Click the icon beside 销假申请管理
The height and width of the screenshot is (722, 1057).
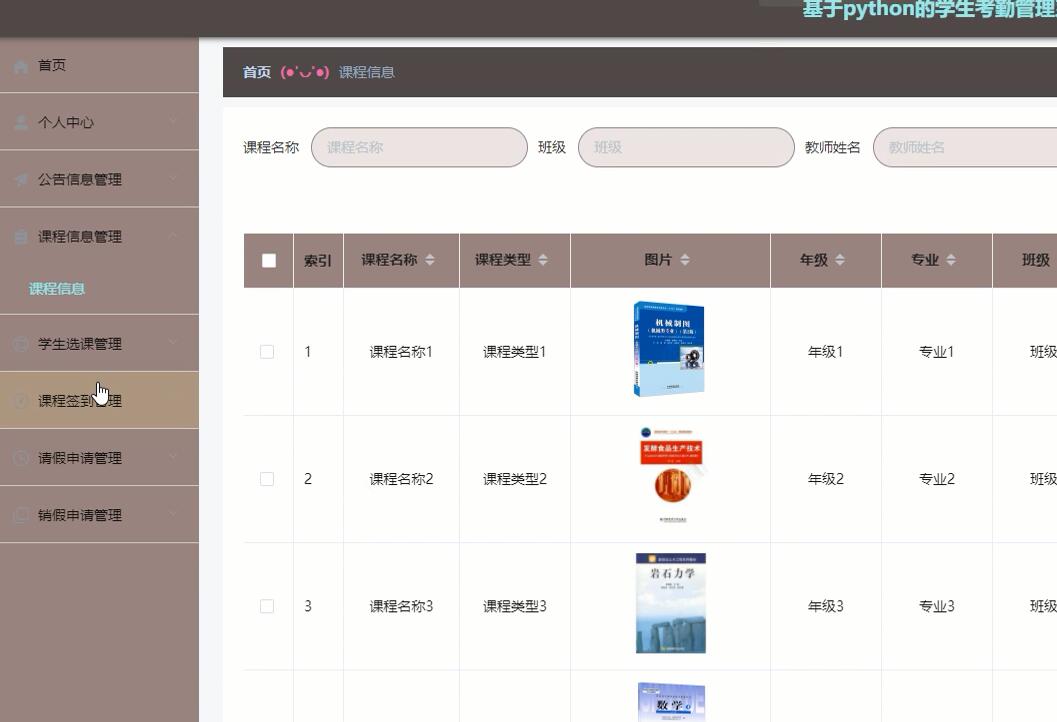click(x=21, y=516)
